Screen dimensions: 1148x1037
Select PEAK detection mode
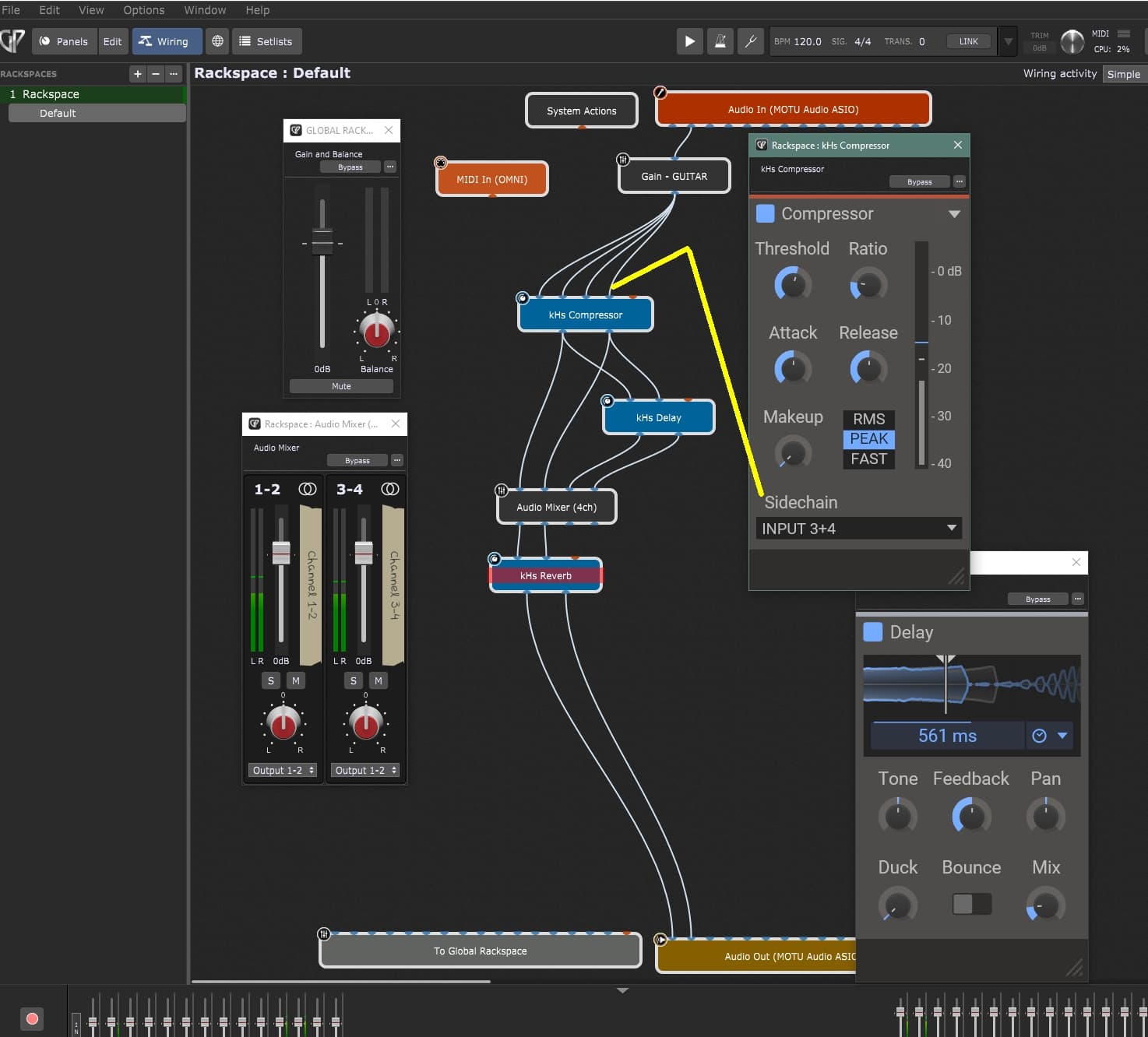[868, 438]
